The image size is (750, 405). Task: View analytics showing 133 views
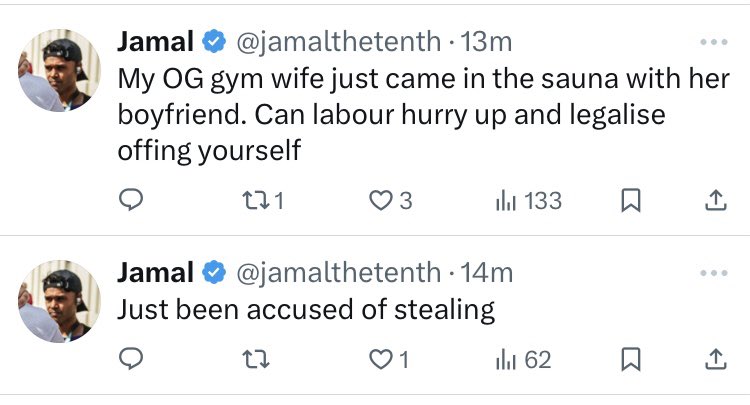529,200
